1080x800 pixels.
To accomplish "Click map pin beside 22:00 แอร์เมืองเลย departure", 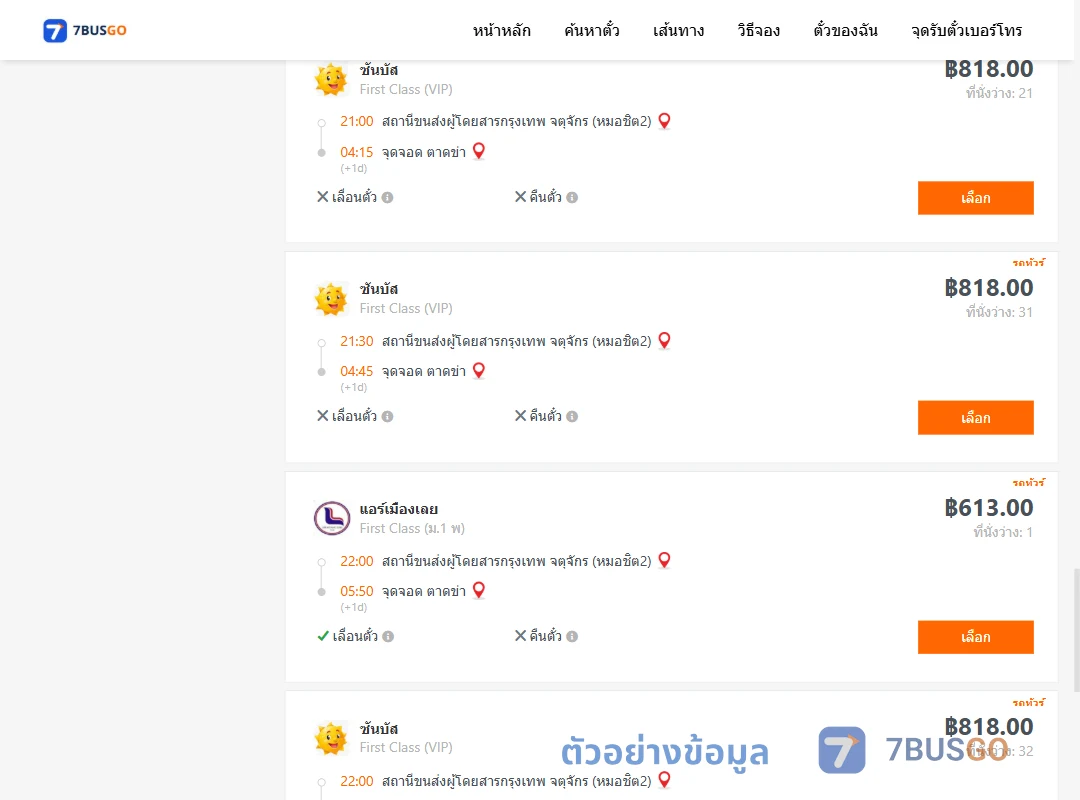I will tap(665, 560).
